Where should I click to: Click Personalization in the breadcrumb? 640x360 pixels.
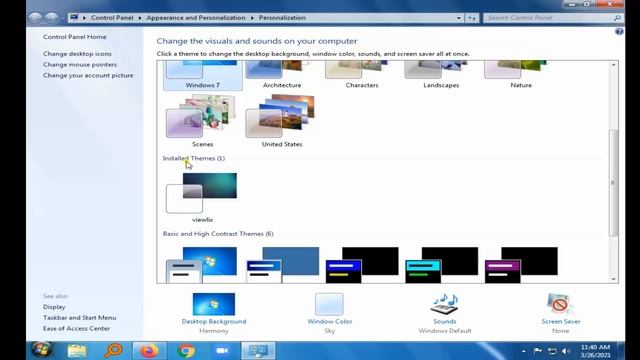coord(282,18)
